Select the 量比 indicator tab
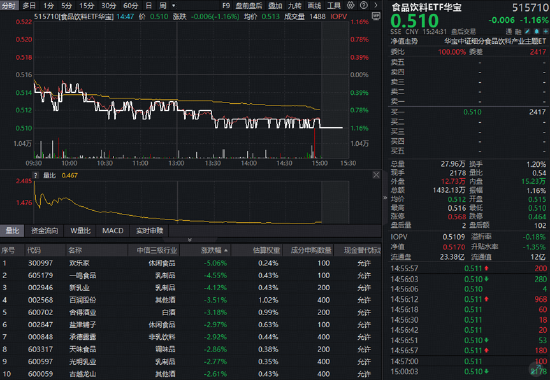The image size is (550, 380). click(12, 231)
